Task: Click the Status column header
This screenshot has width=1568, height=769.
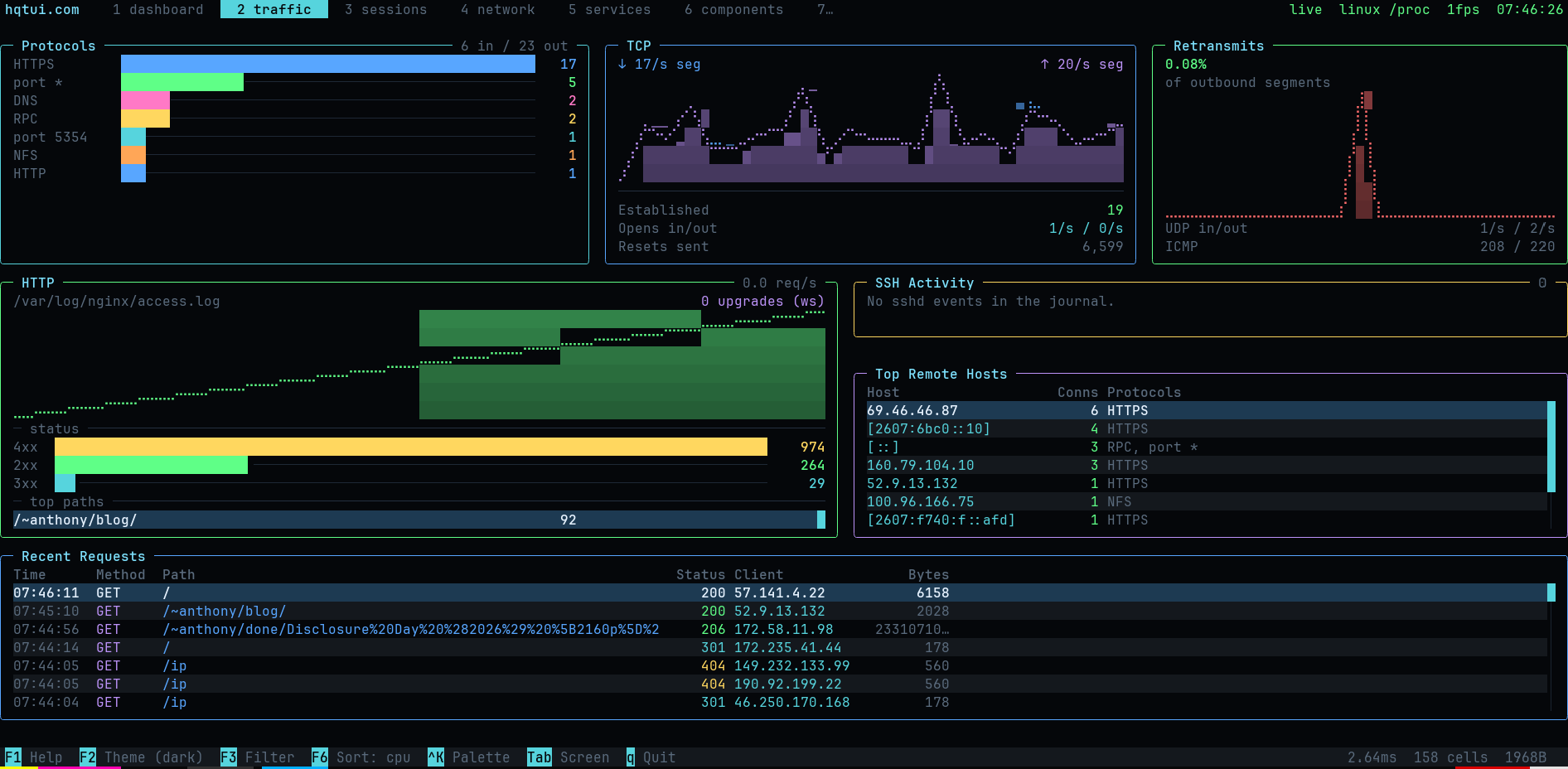Action: (x=701, y=574)
